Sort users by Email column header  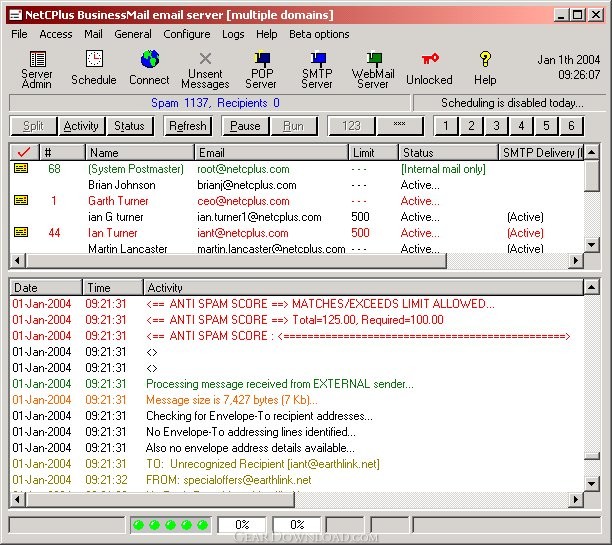point(271,152)
